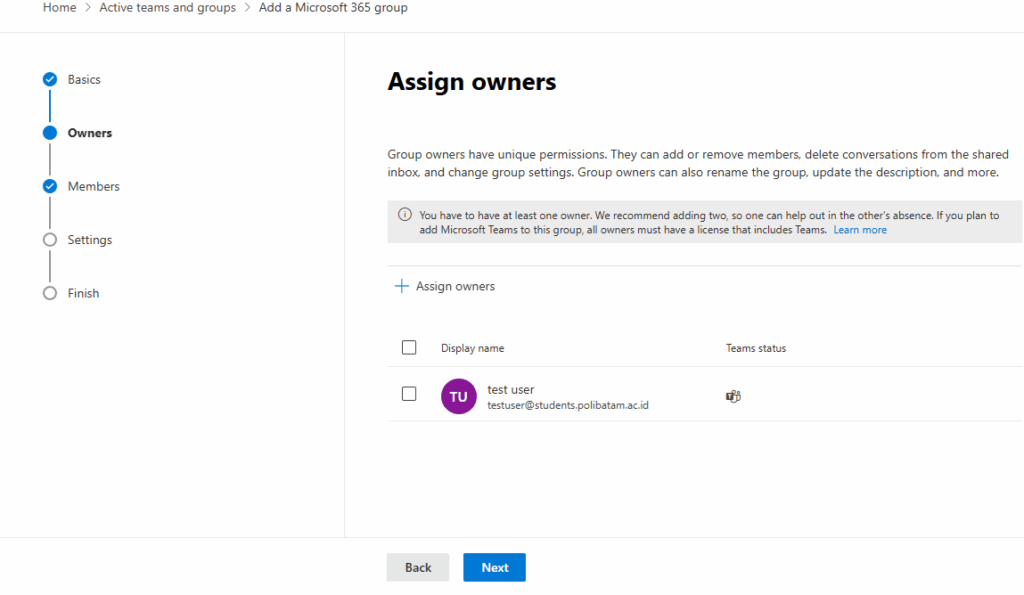This screenshot has width=1024, height=595.
Task: Click the Settings step circle icon
Action: [x=50, y=240]
